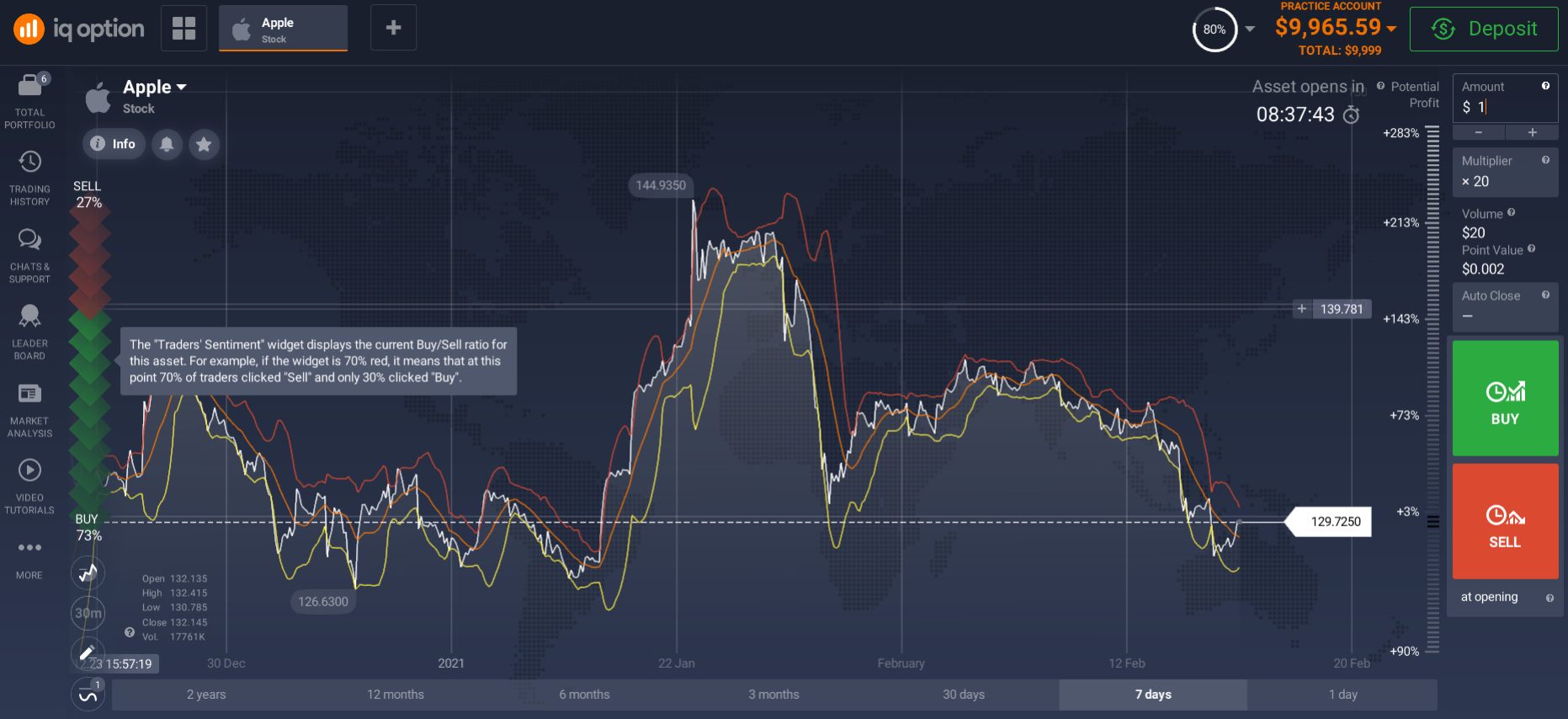Open Video Tutorials
This screenshot has width=1568, height=719.
(x=29, y=487)
